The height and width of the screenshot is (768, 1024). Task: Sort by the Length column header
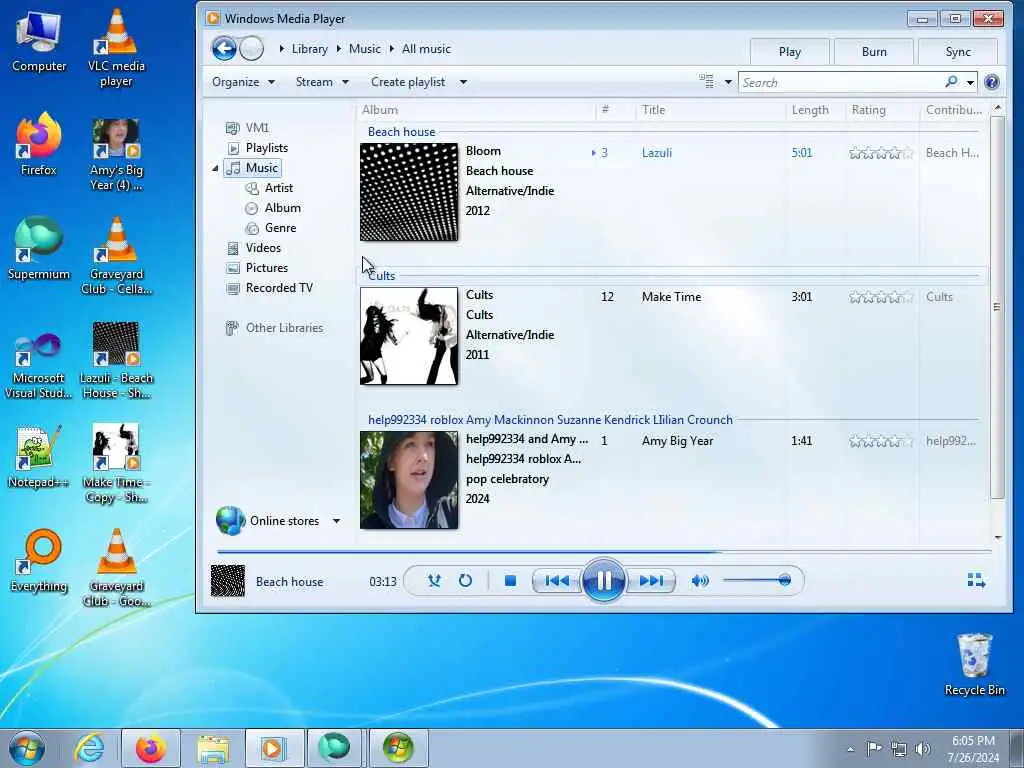point(816,110)
